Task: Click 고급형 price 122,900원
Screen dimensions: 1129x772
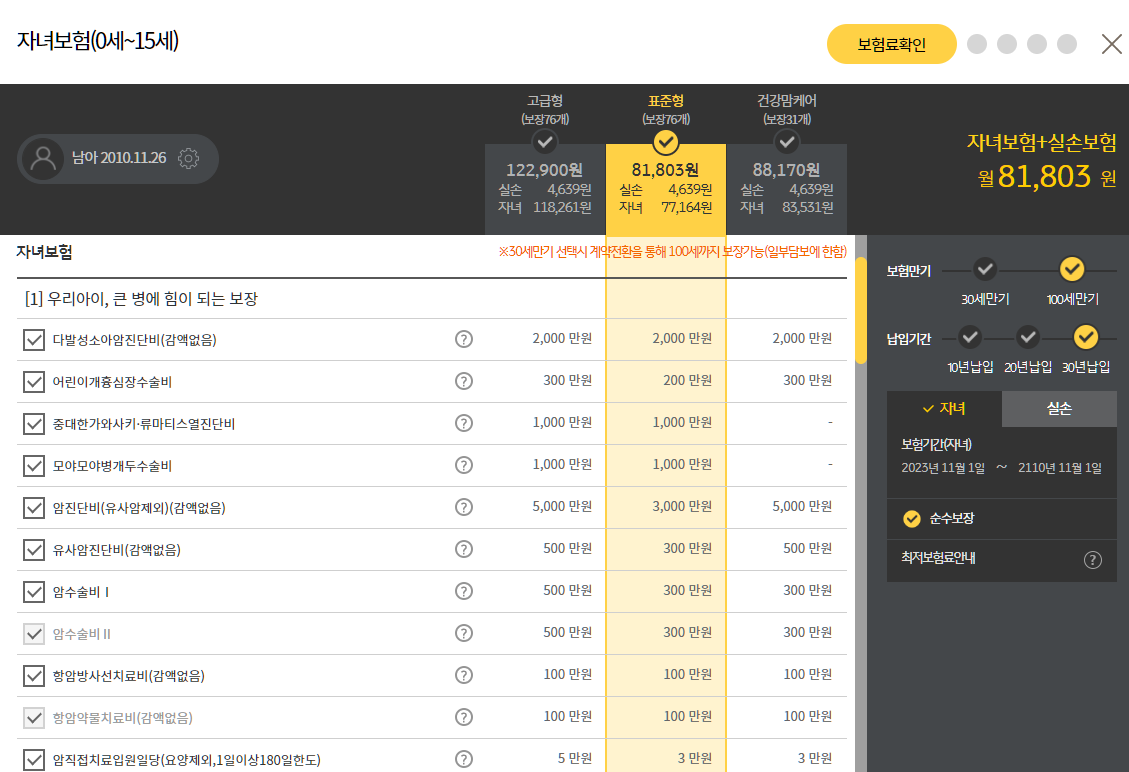Action: (544, 170)
